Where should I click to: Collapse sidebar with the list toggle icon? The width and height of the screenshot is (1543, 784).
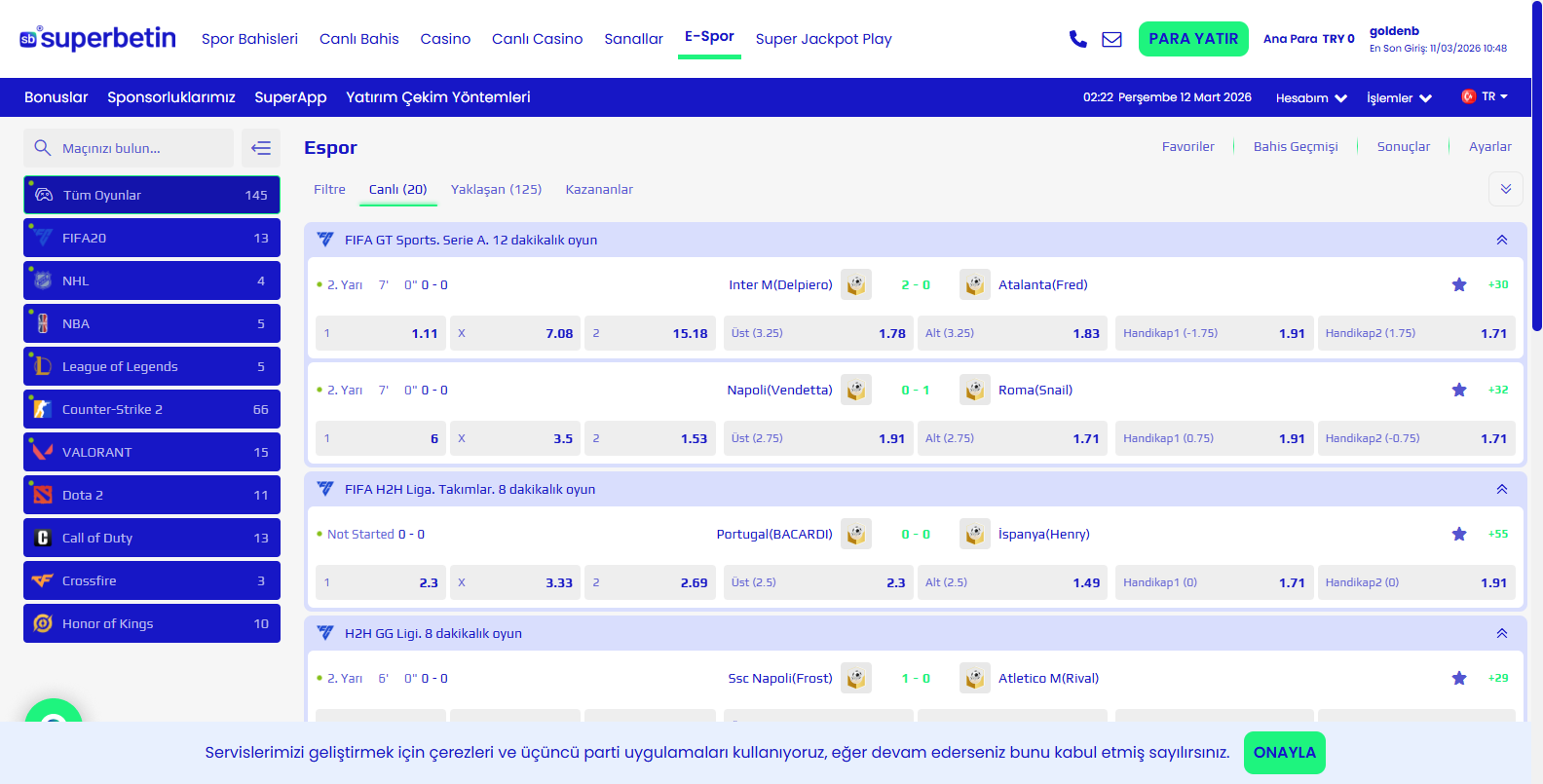pos(261,148)
